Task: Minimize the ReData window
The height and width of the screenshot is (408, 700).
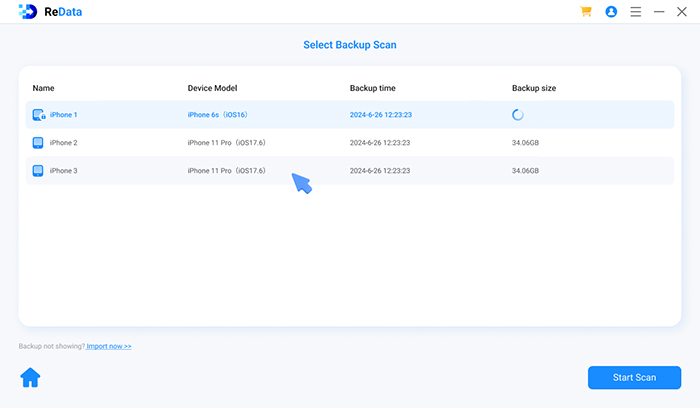Action: 660,12
